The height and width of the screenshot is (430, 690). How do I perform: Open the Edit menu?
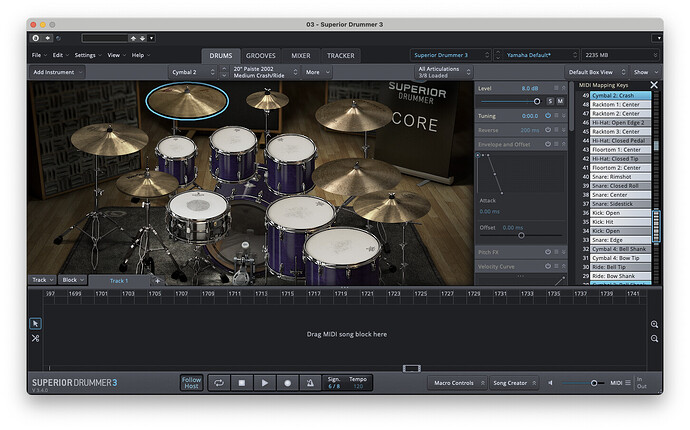point(60,55)
